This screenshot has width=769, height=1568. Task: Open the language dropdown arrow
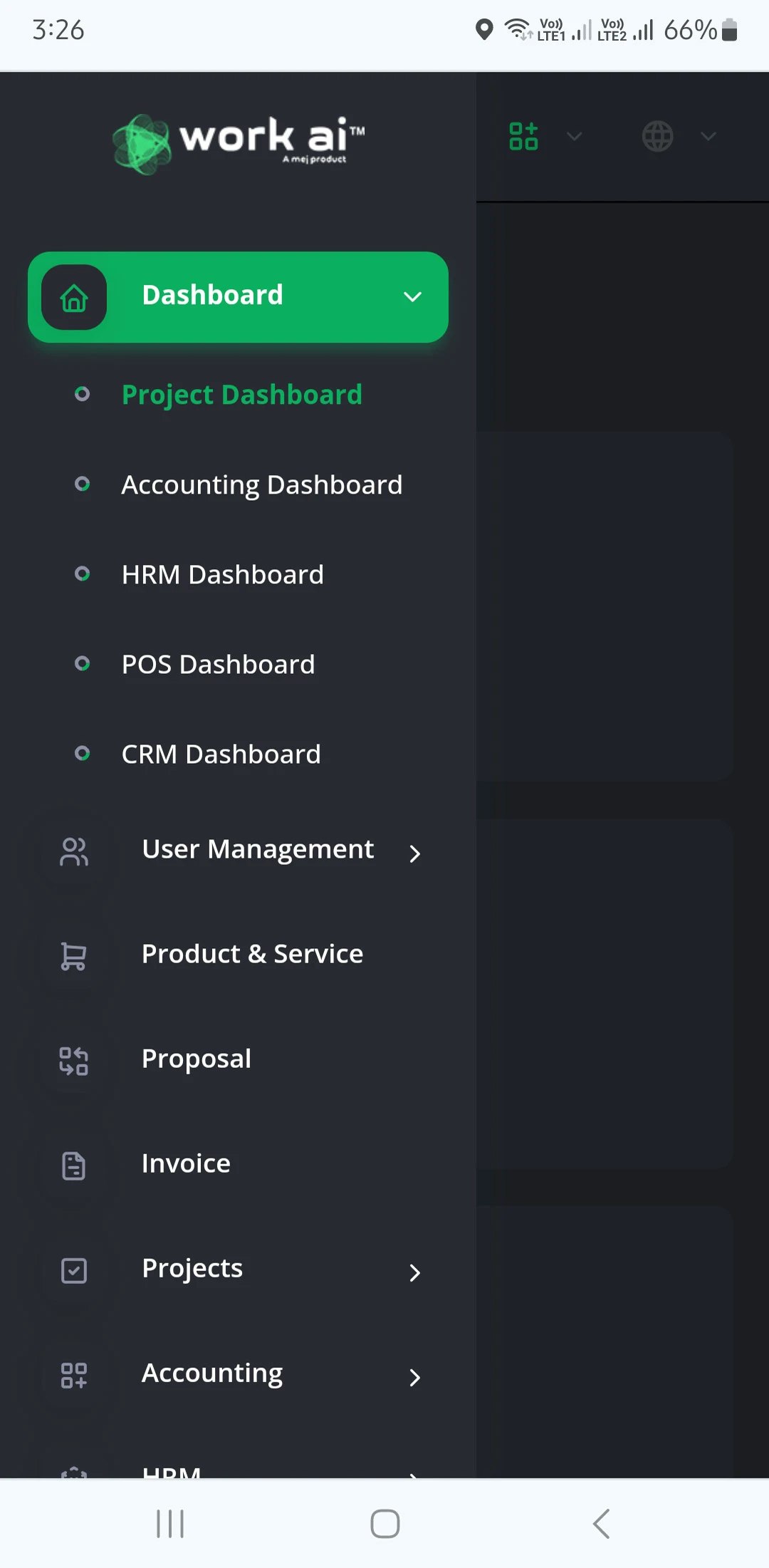click(708, 136)
